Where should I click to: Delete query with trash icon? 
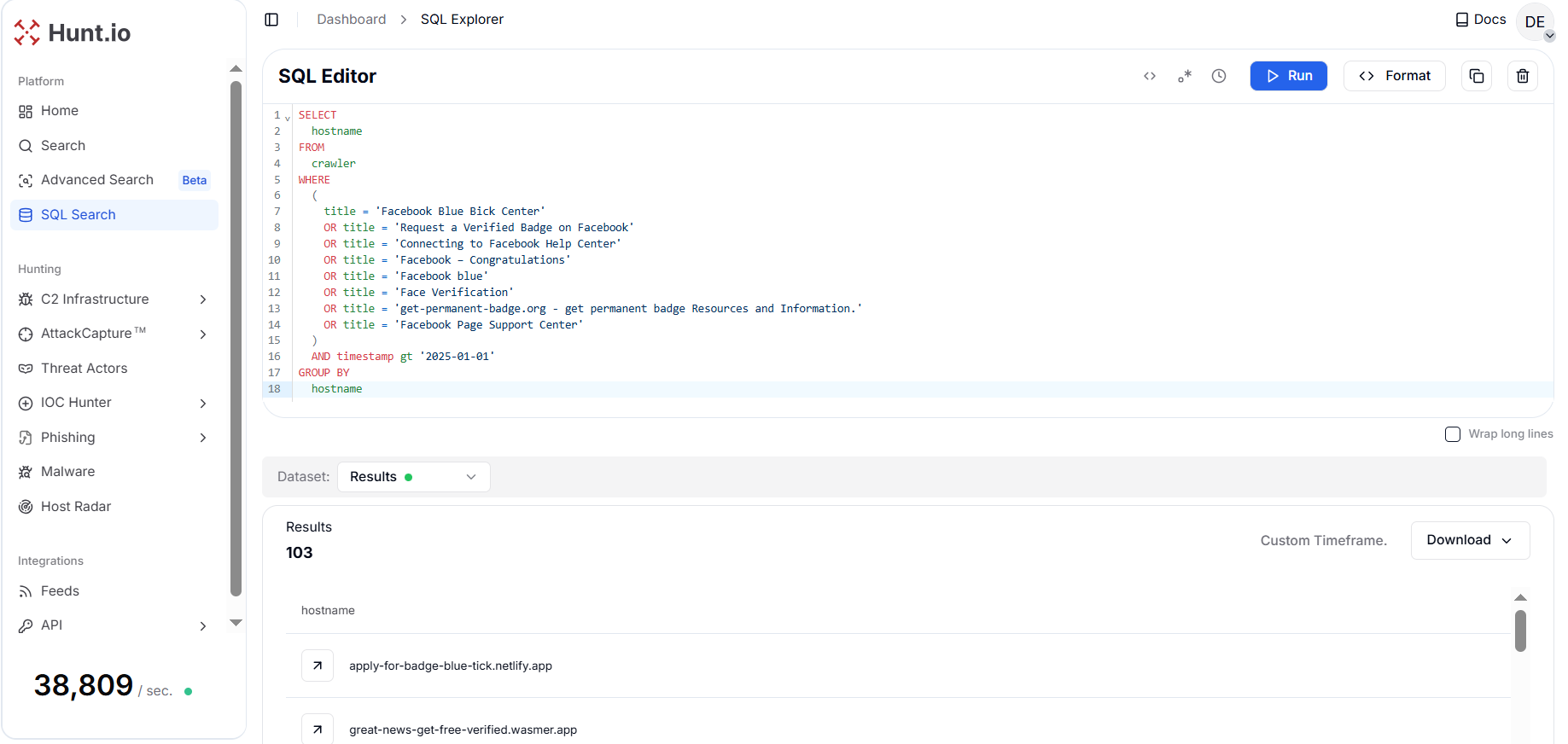tap(1523, 76)
